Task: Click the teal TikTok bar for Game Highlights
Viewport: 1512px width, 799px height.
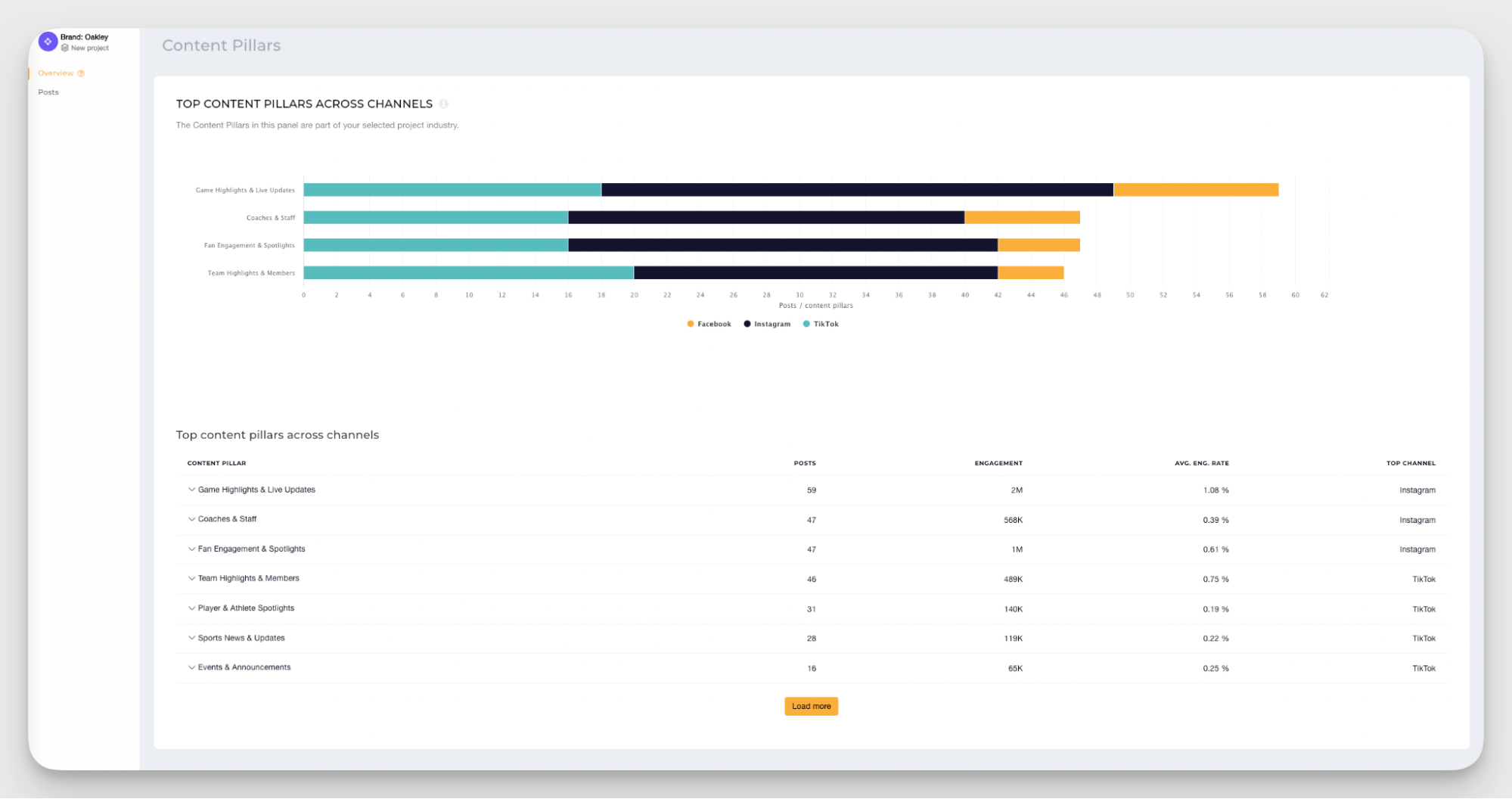Action: coord(452,189)
